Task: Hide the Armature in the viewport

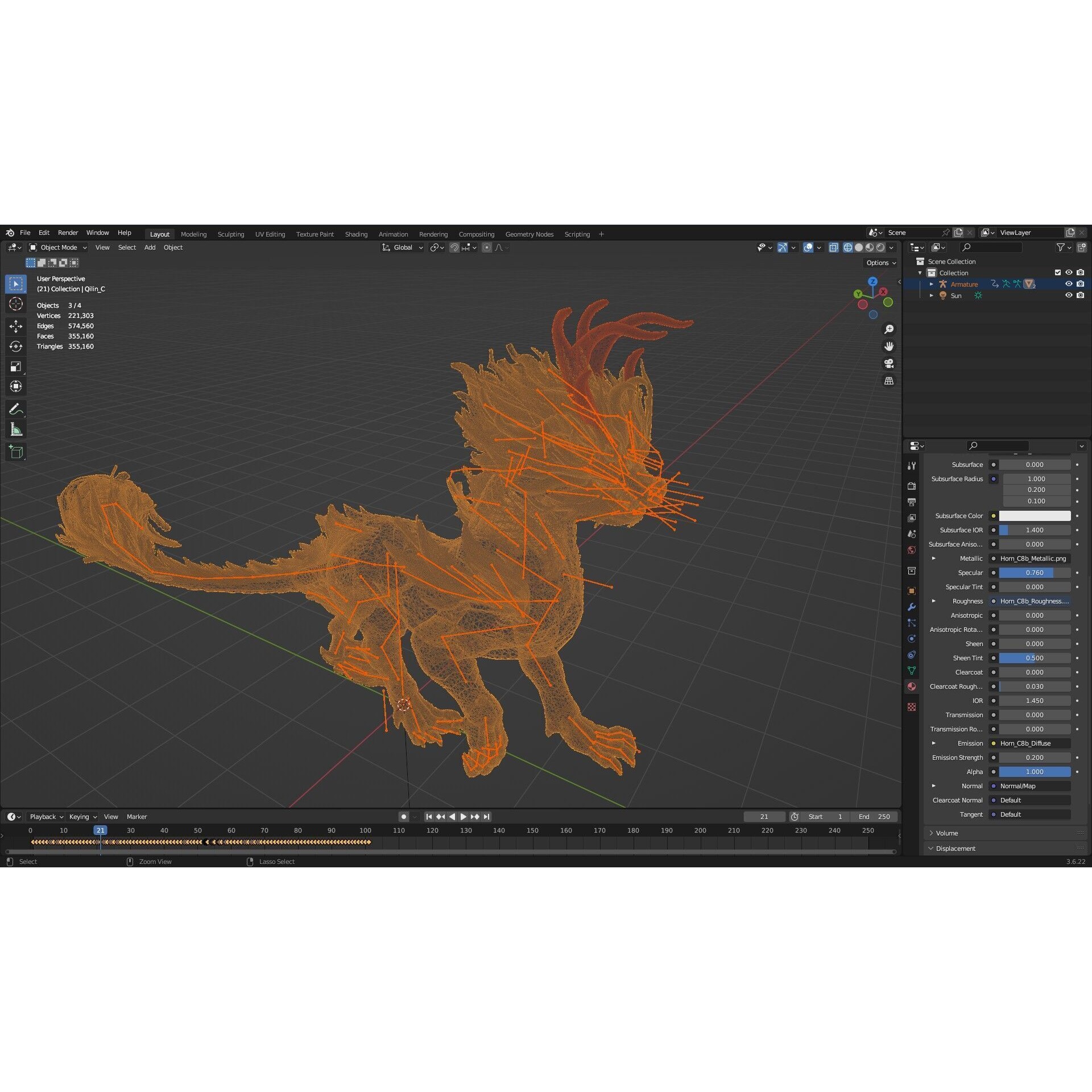Action: (1069, 284)
